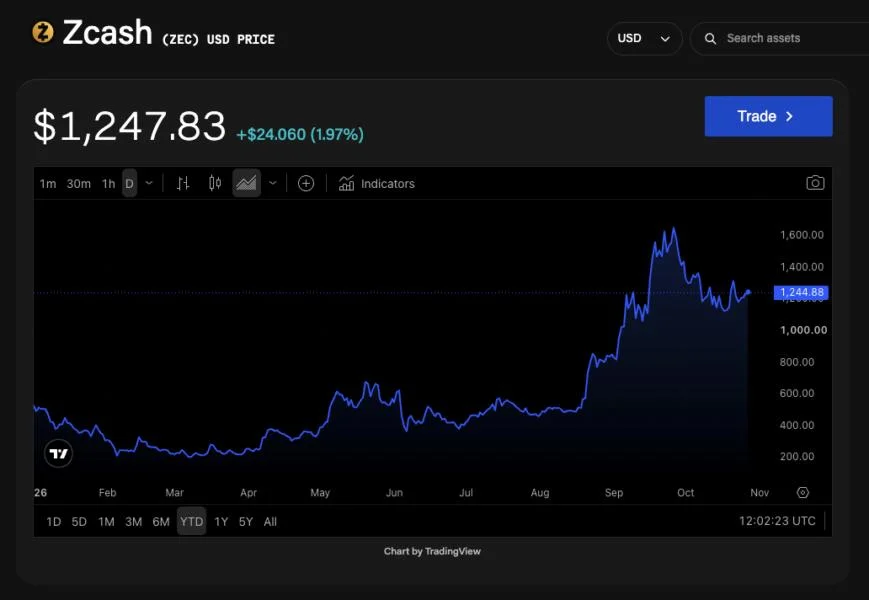
Task: Set chart interval to 1m
Action: click(x=48, y=184)
